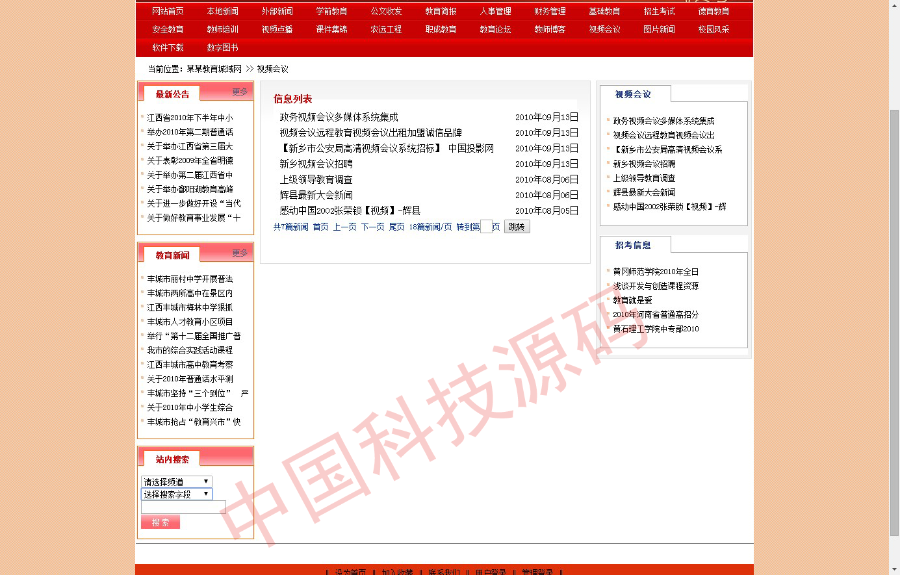Image resolution: width=900 pixels, height=575 pixels.
Task: Select 视频会议 in the navigation menu
Action: click(x=604, y=29)
